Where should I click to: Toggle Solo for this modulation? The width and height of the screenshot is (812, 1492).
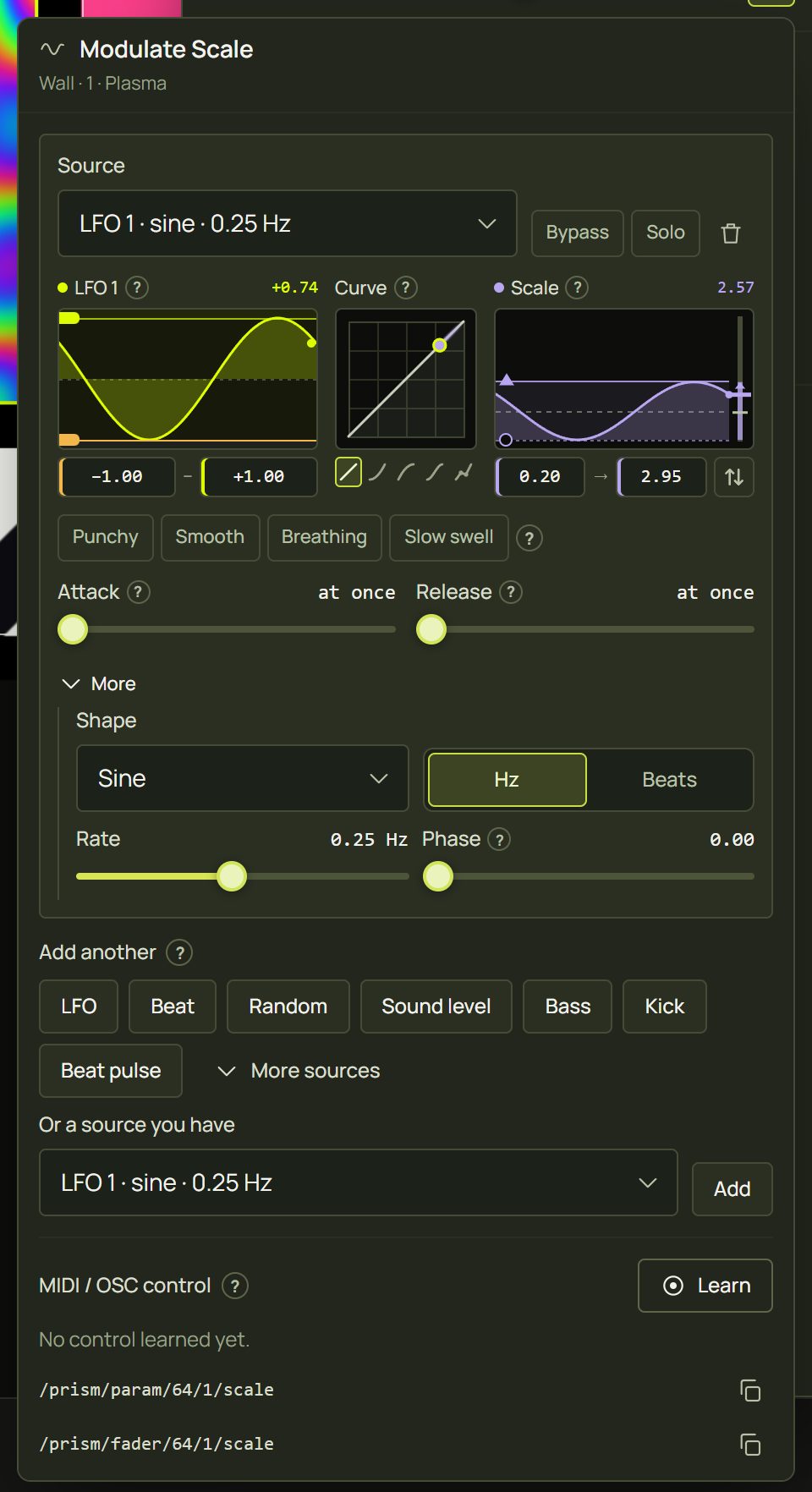tap(666, 233)
